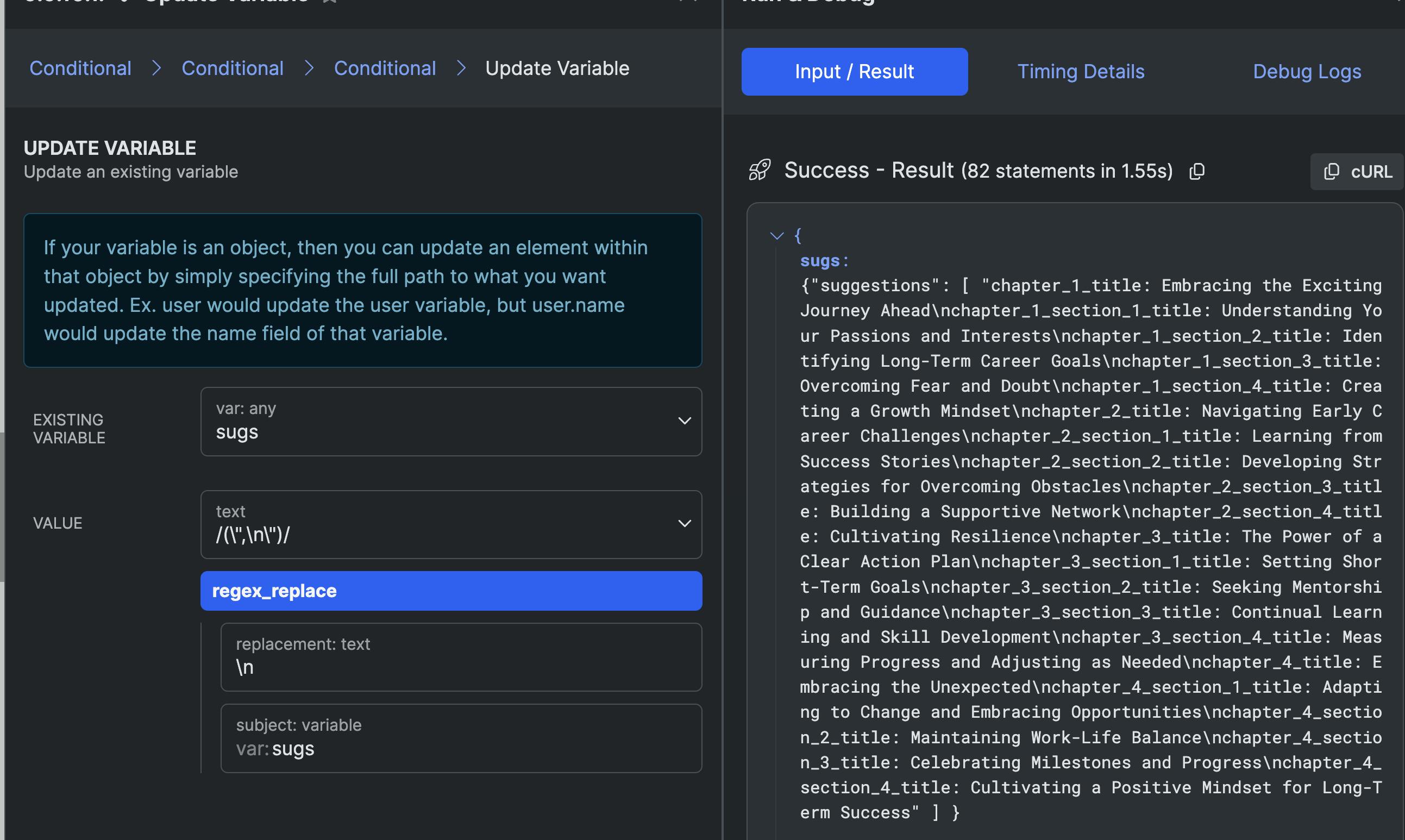Navigate to the second Conditional breadcrumb
The height and width of the screenshot is (840, 1405).
tap(232, 68)
